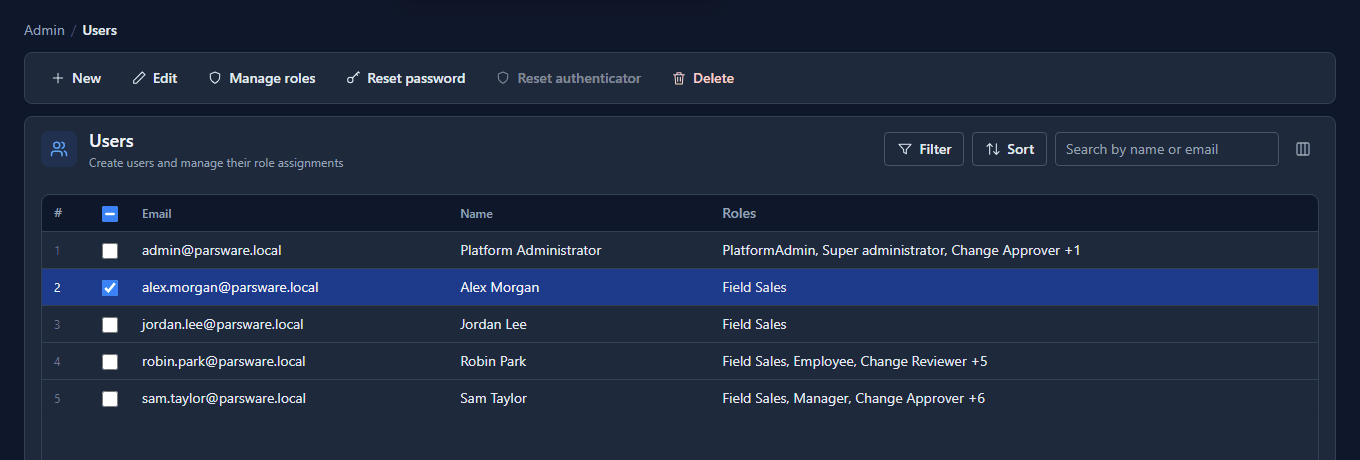1360x460 pixels.
Task: Click row number 5 cell
Action: pos(57,398)
